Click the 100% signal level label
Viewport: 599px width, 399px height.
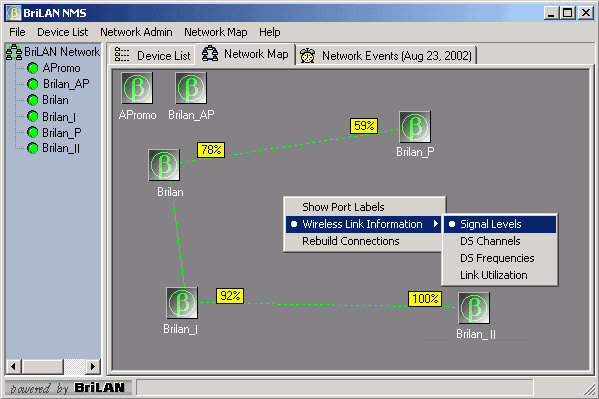point(425,298)
